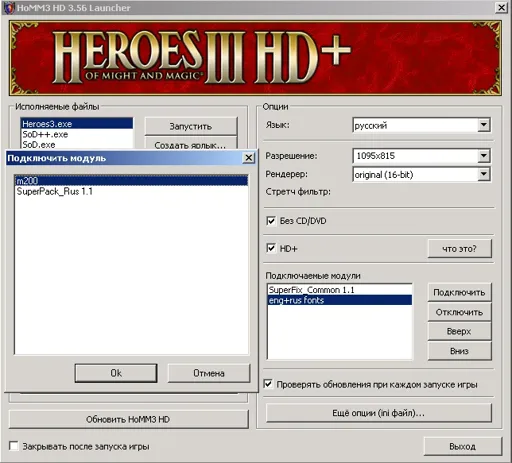512x463 pixels.
Task: Select SoD++.exe in executables list
Action: [x=77, y=134]
